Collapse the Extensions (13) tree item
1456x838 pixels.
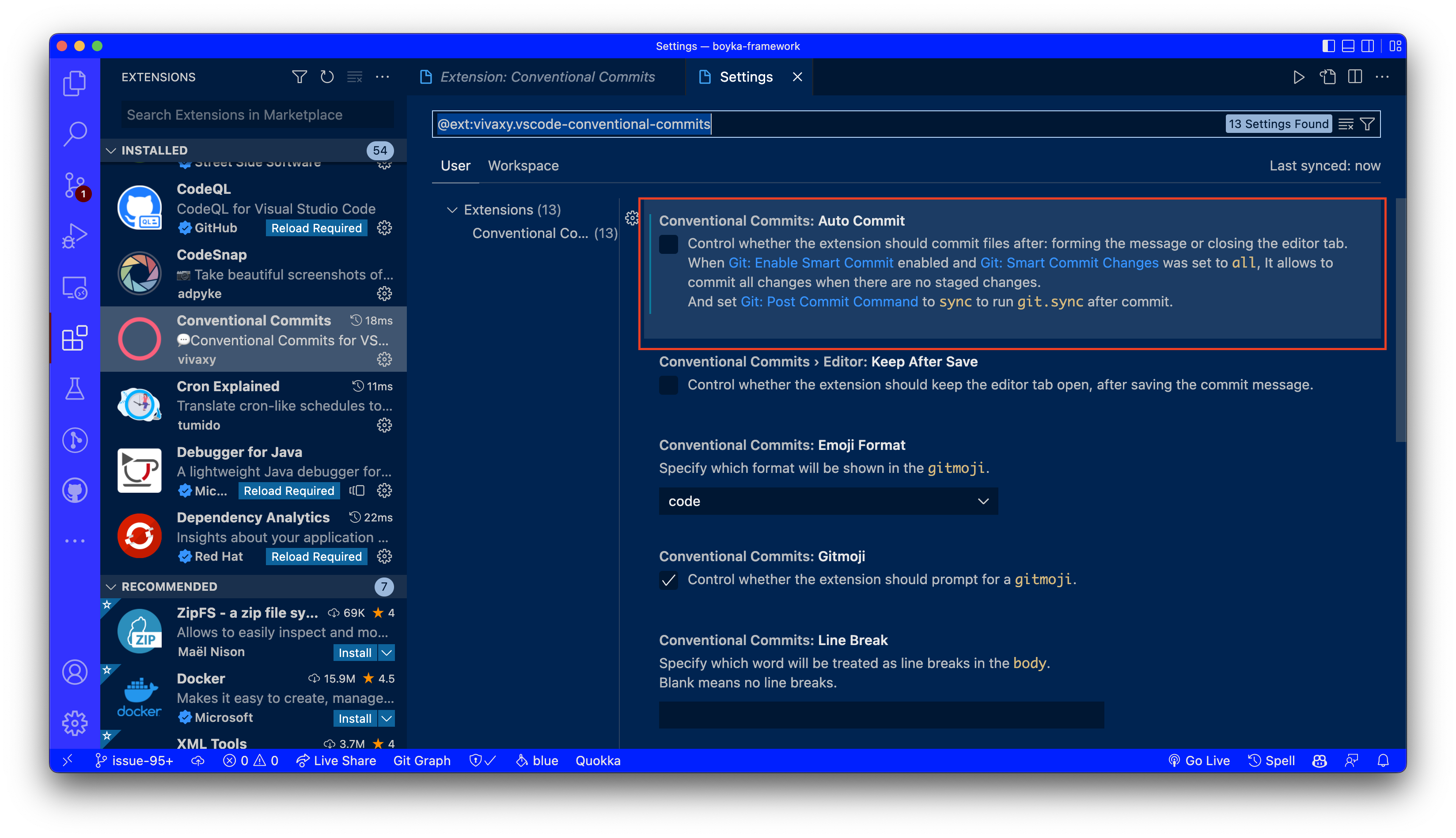pyautogui.click(x=453, y=209)
